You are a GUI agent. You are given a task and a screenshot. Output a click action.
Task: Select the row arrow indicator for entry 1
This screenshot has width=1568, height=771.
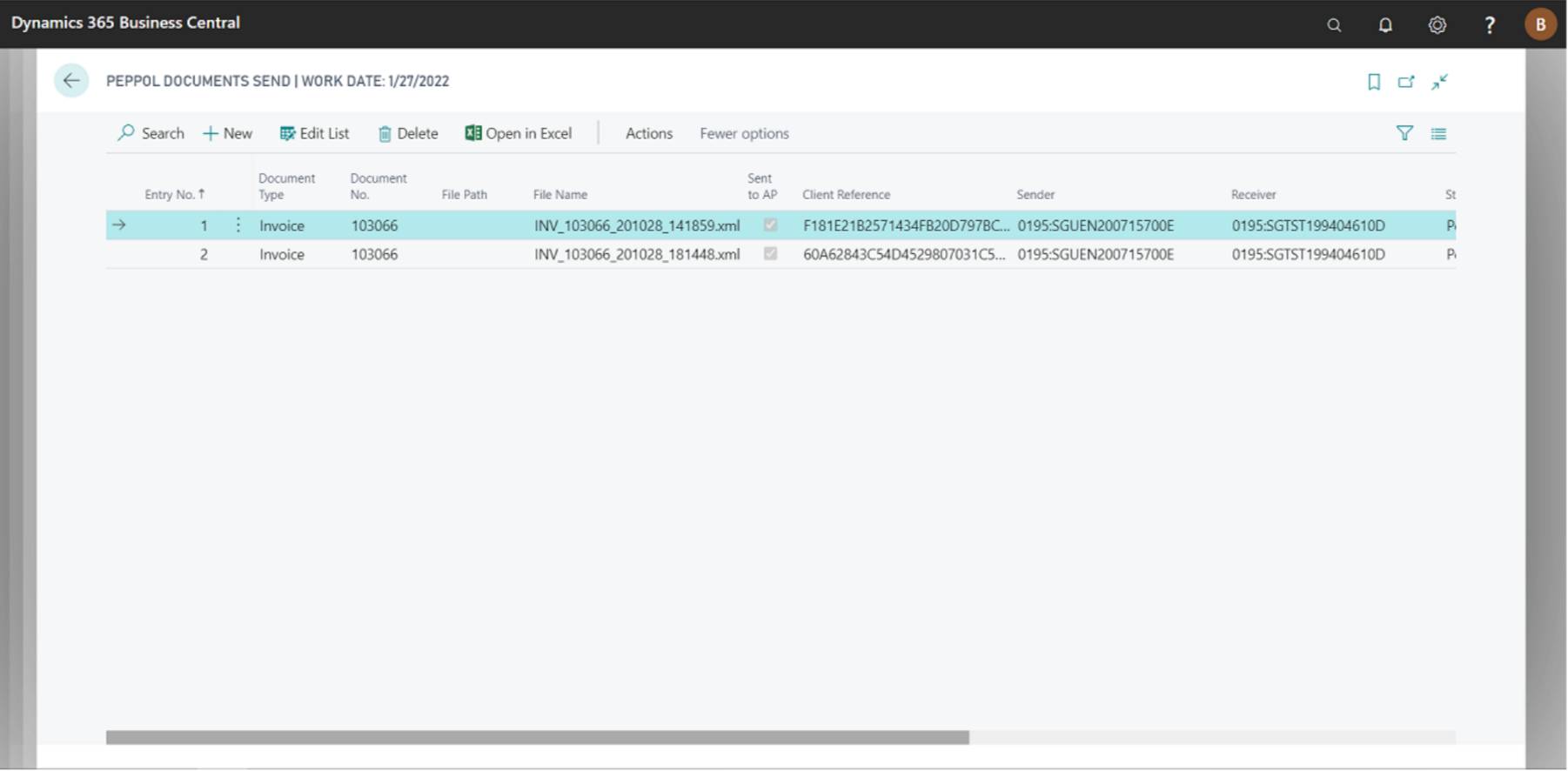tap(119, 225)
